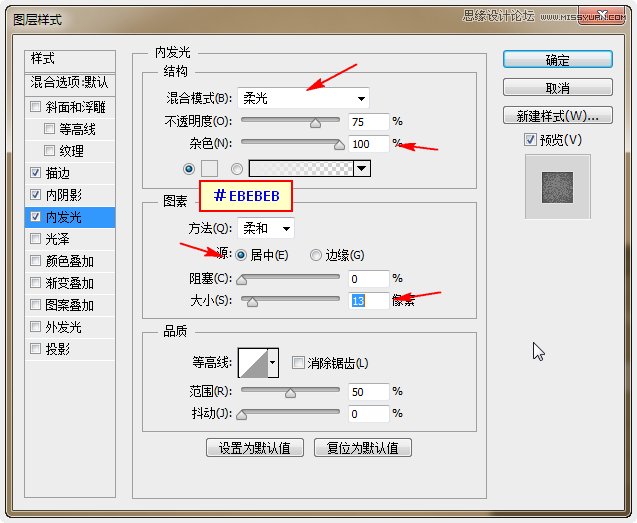Enable the 颜色叠加 checkbox

(x=36, y=260)
